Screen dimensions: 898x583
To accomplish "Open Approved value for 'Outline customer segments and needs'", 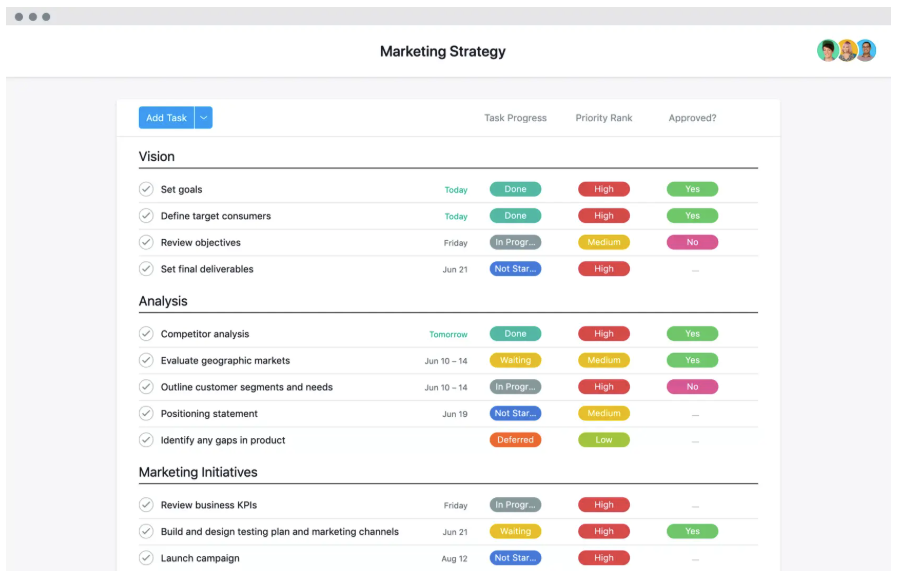I will (692, 387).
